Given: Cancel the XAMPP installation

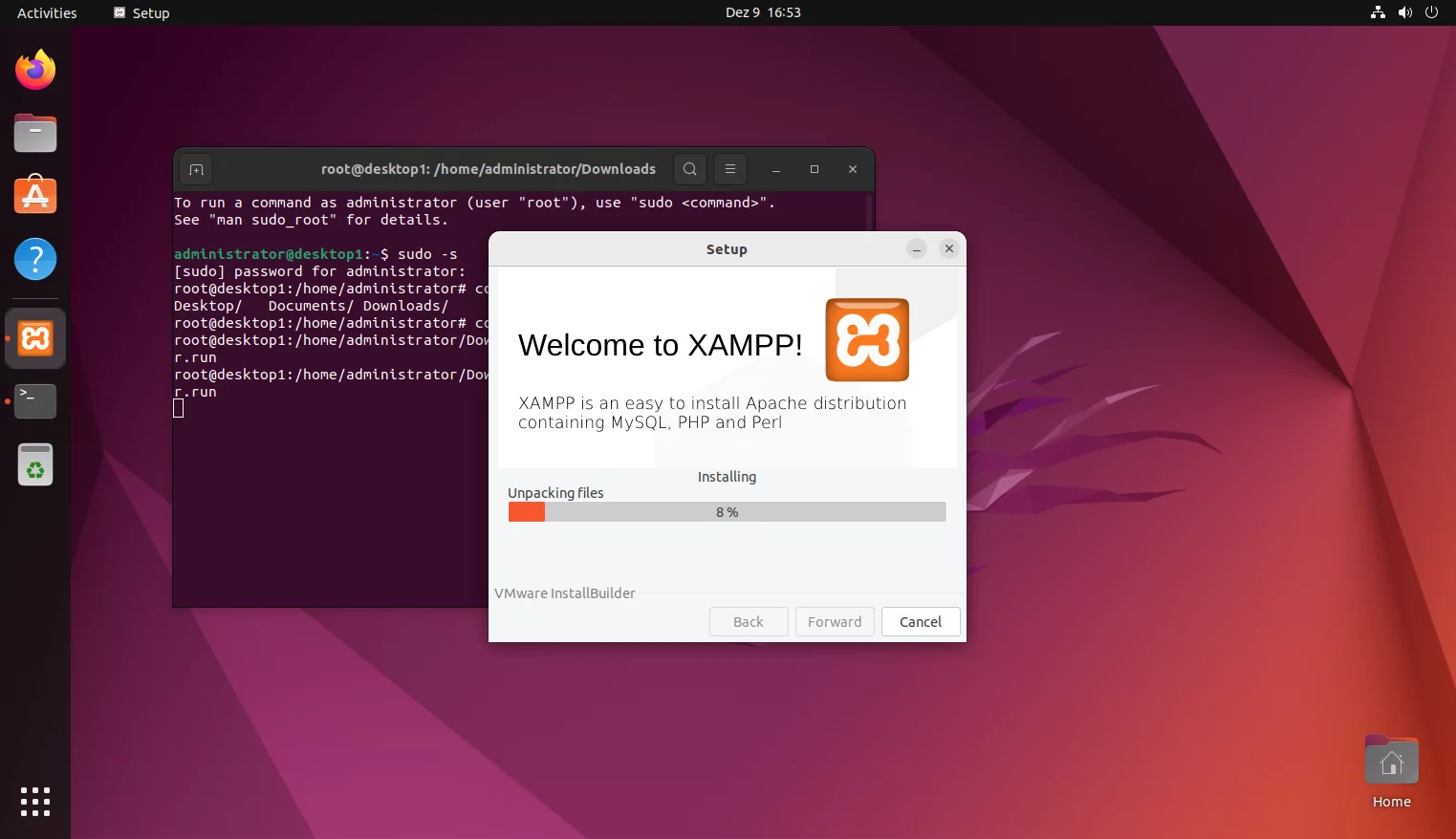Looking at the screenshot, I should pyautogui.click(x=921, y=621).
